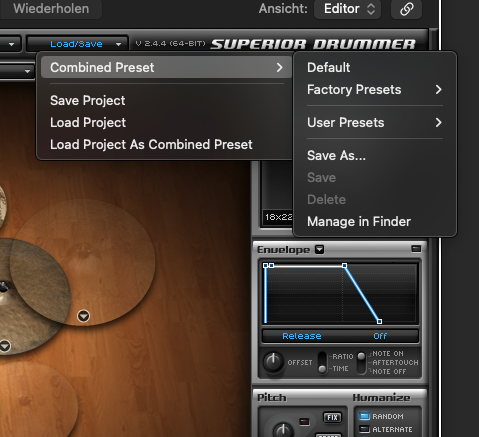The width and height of the screenshot is (479, 437).
Task: Click inside the envelope graph display
Action: point(340,293)
